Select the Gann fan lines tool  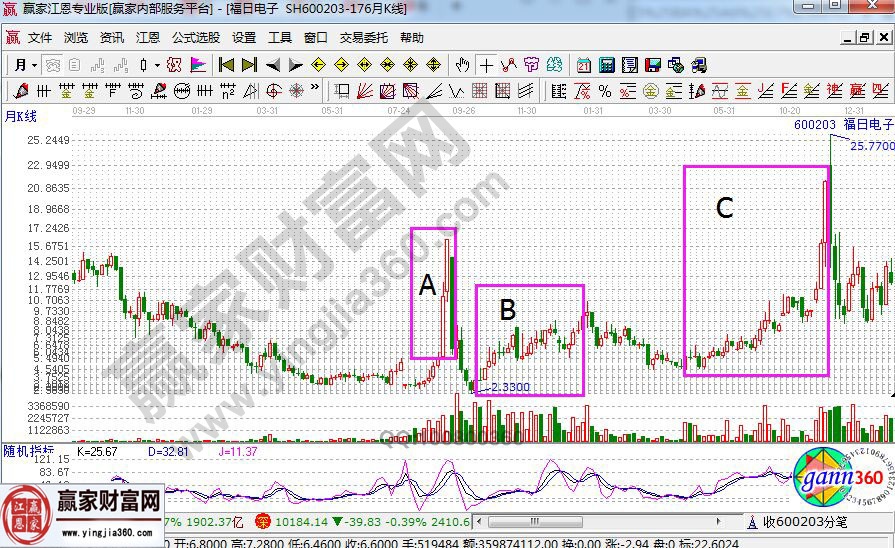point(362,91)
